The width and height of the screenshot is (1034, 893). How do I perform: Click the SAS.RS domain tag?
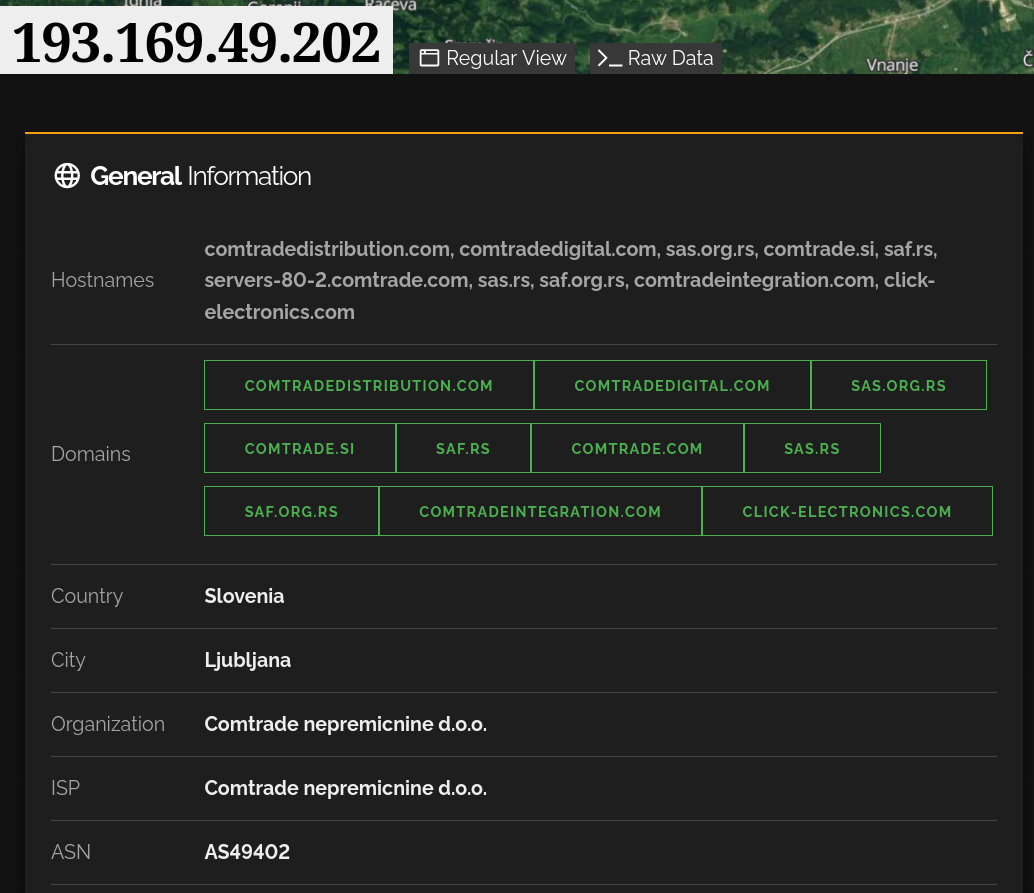coord(812,448)
